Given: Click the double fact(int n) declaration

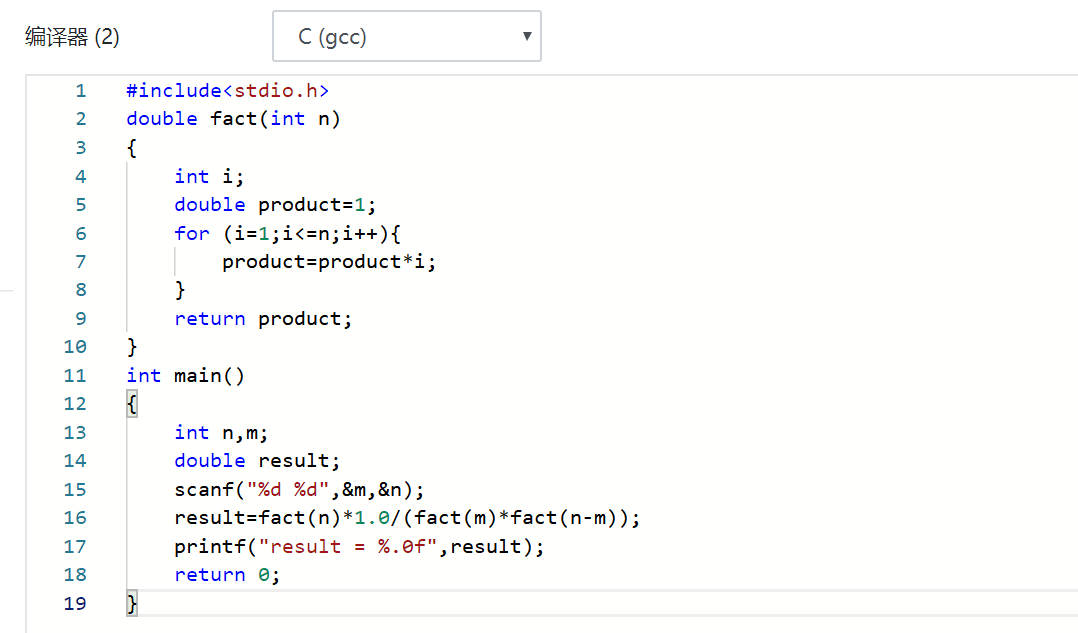Looking at the screenshot, I should pyautogui.click(x=233, y=119).
